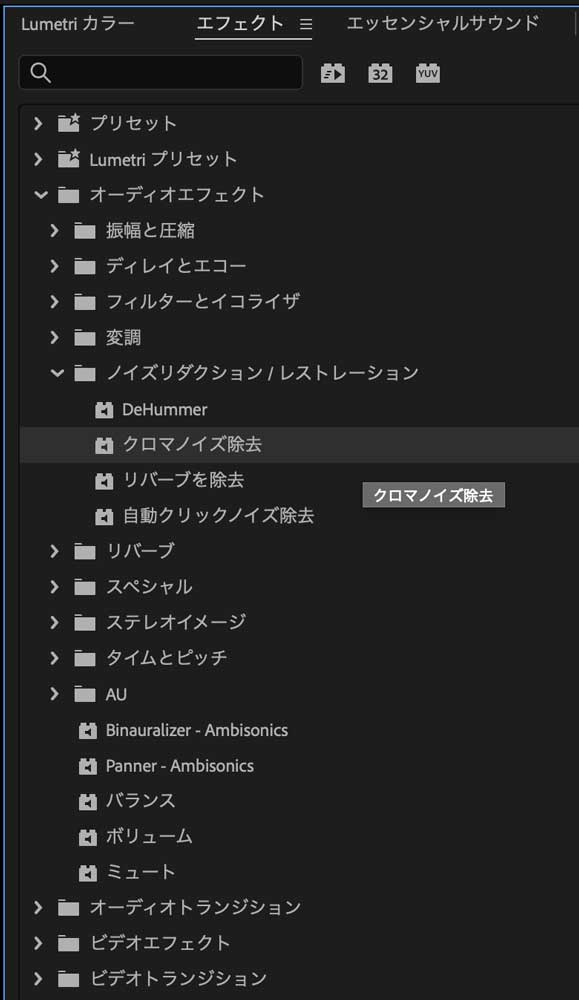Click the effect badge icon beside DeHummer
This screenshot has width=579, height=1000.
pos(103,409)
